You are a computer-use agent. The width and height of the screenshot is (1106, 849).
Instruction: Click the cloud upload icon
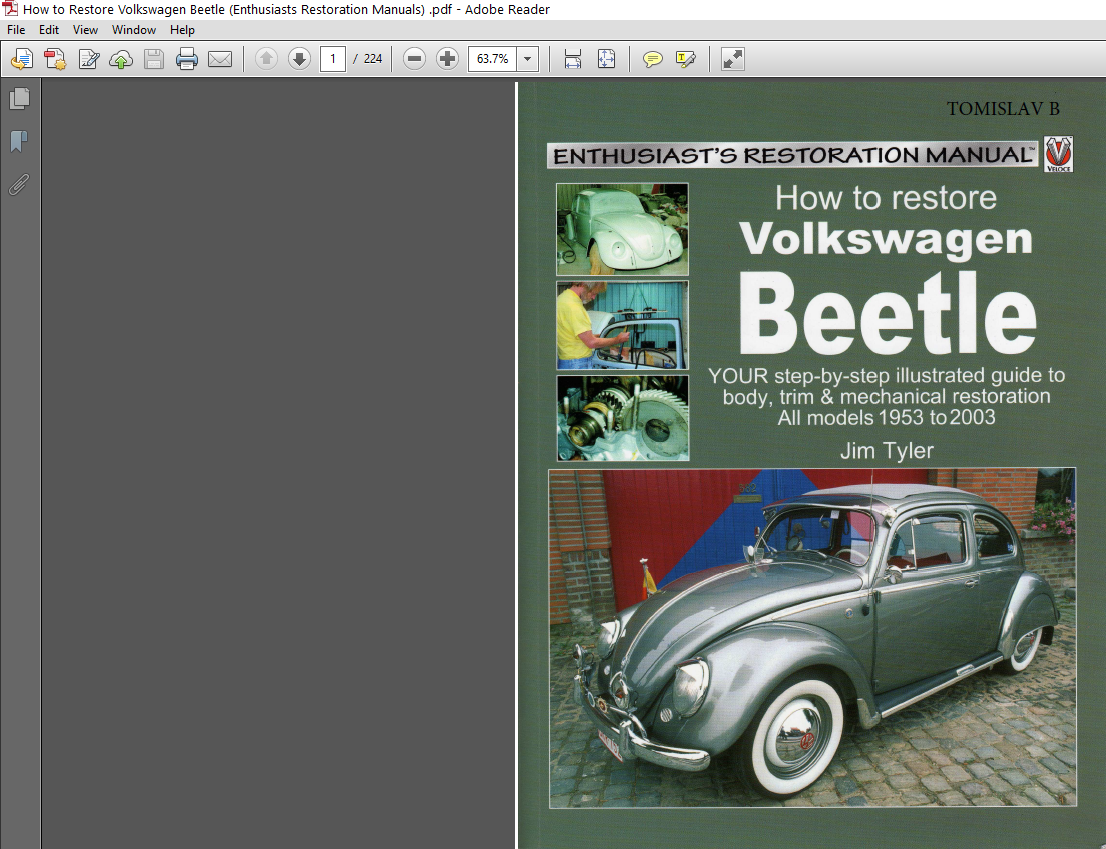121,59
